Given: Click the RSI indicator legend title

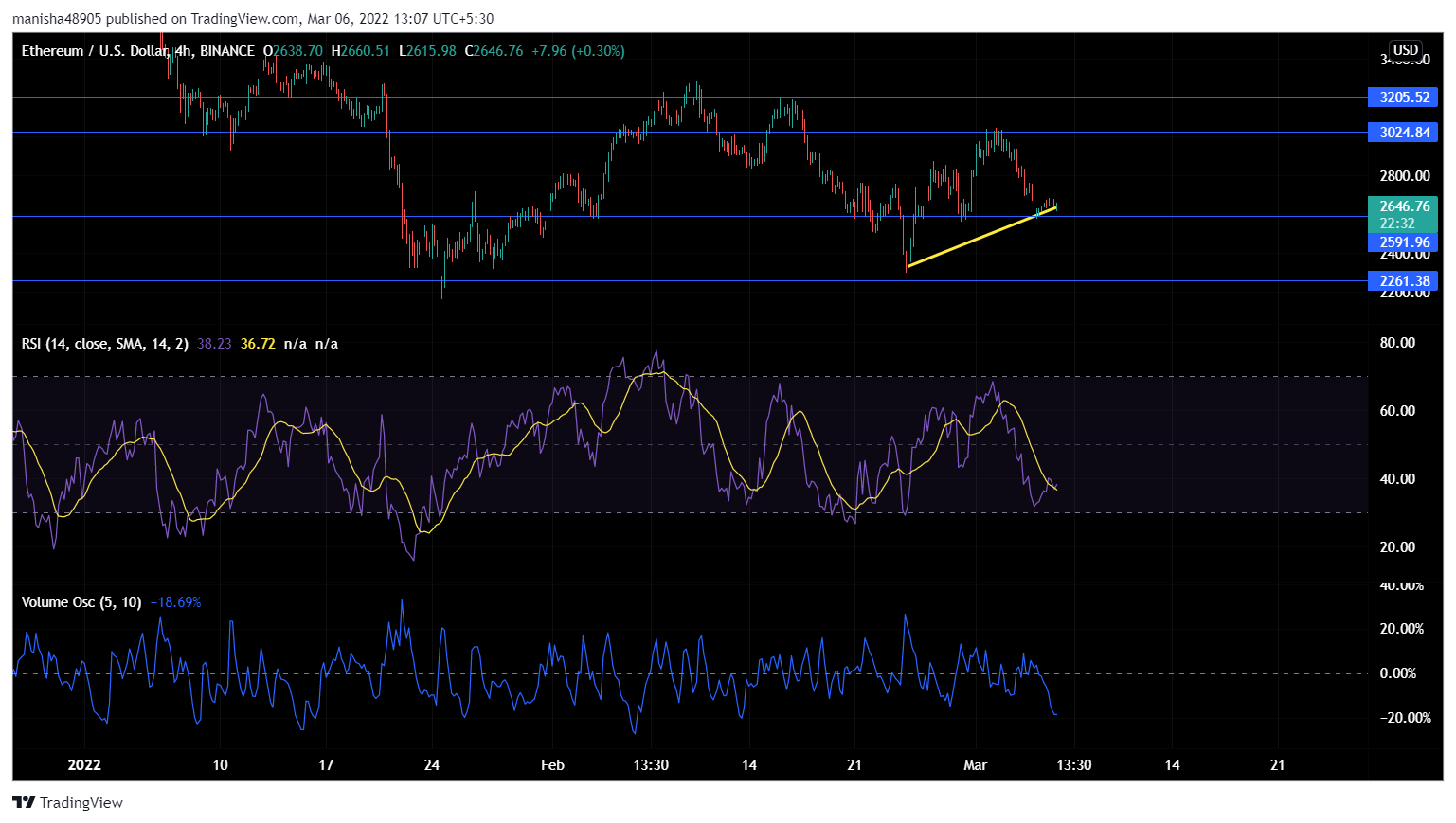Looking at the screenshot, I should click(x=104, y=344).
